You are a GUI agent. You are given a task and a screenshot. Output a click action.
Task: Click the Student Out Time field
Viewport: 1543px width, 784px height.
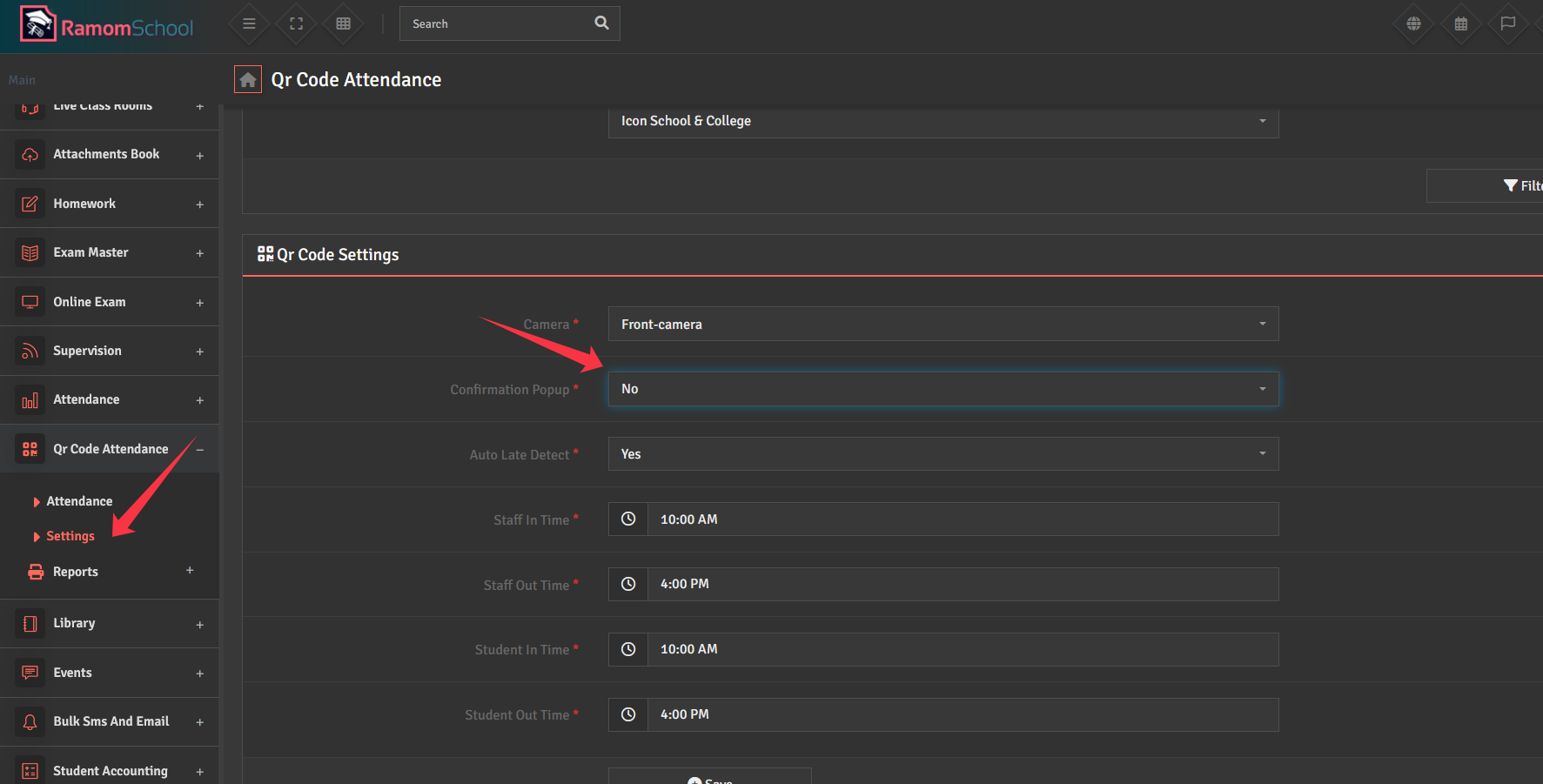pos(962,714)
